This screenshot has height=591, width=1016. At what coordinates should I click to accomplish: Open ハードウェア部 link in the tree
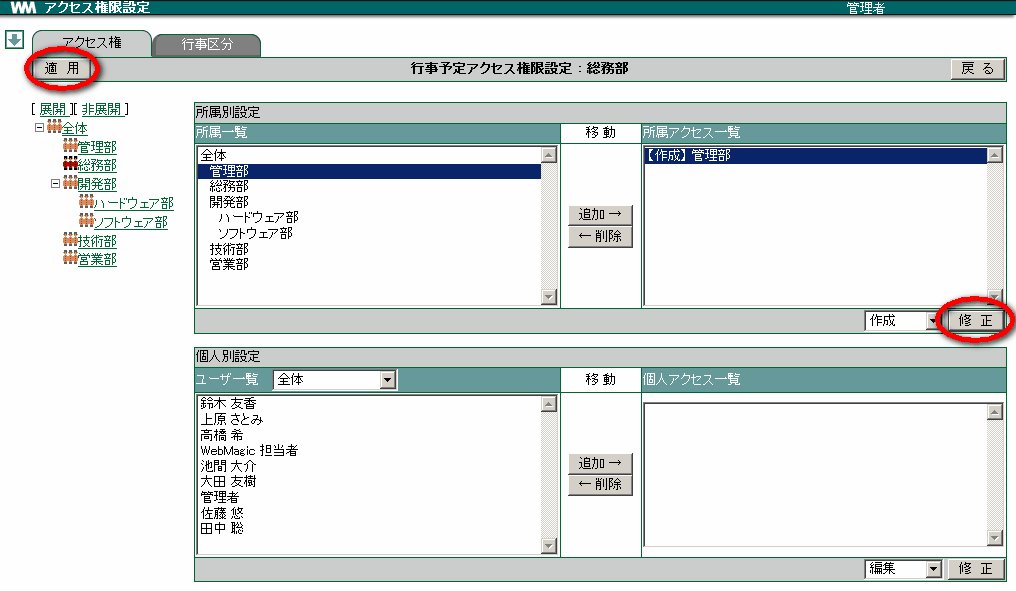(x=134, y=203)
